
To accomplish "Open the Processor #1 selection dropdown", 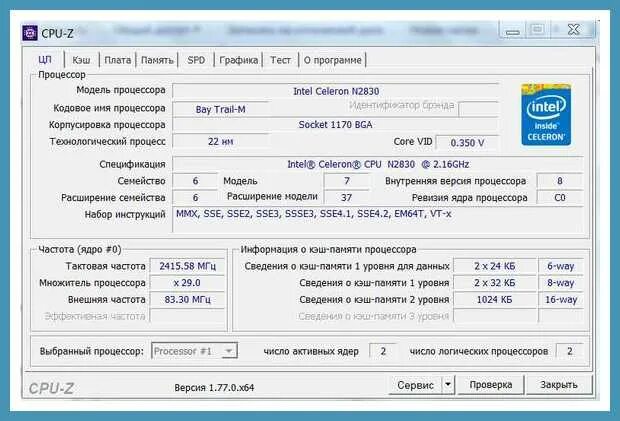I will click(x=194, y=351).
